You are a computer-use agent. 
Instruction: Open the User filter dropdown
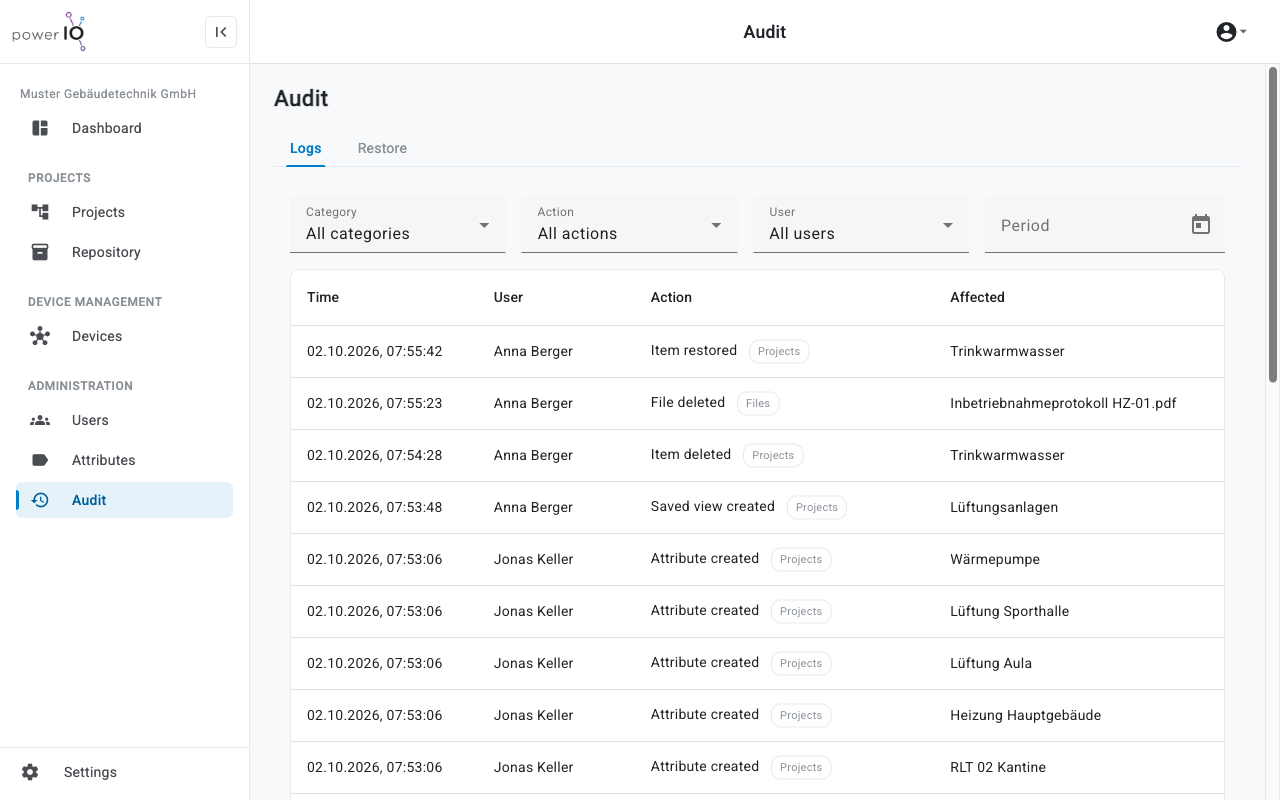click(x=861, y=225)
